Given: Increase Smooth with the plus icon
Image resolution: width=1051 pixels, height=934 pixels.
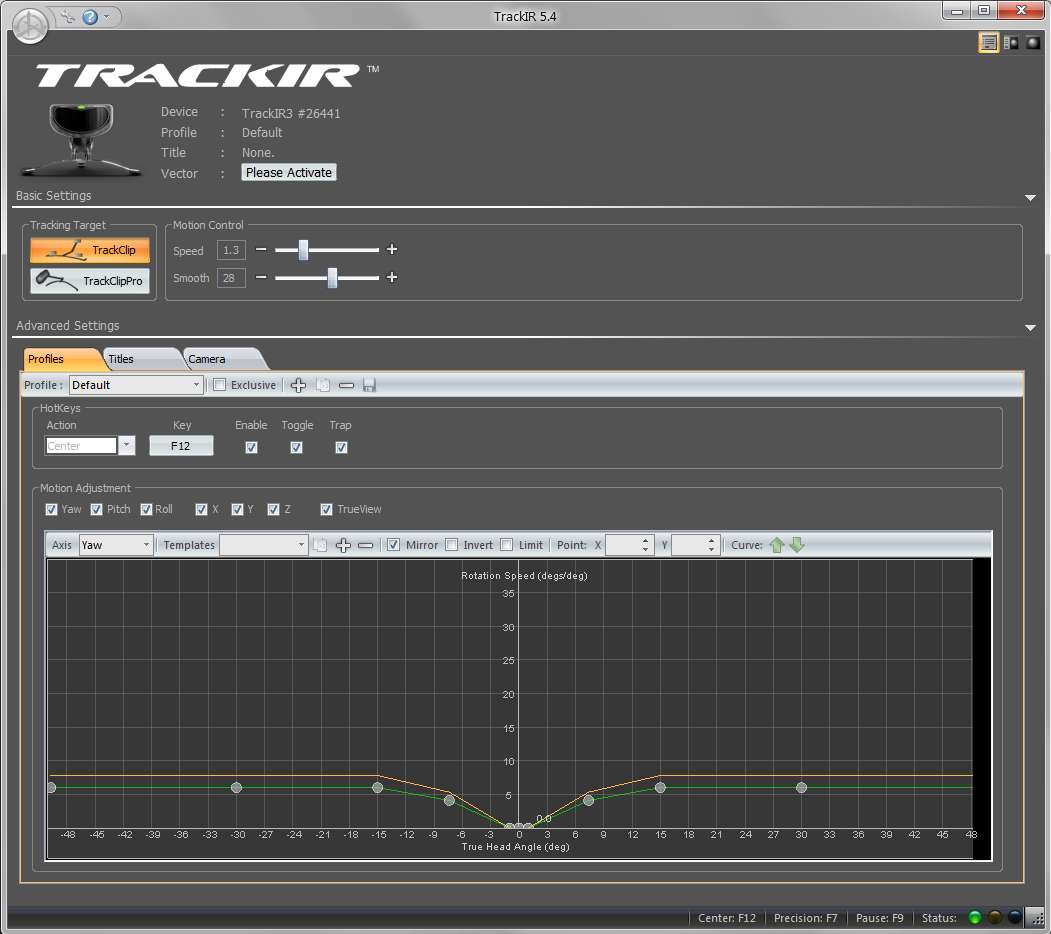Looking at the screenshot, I should coord(392,277).
